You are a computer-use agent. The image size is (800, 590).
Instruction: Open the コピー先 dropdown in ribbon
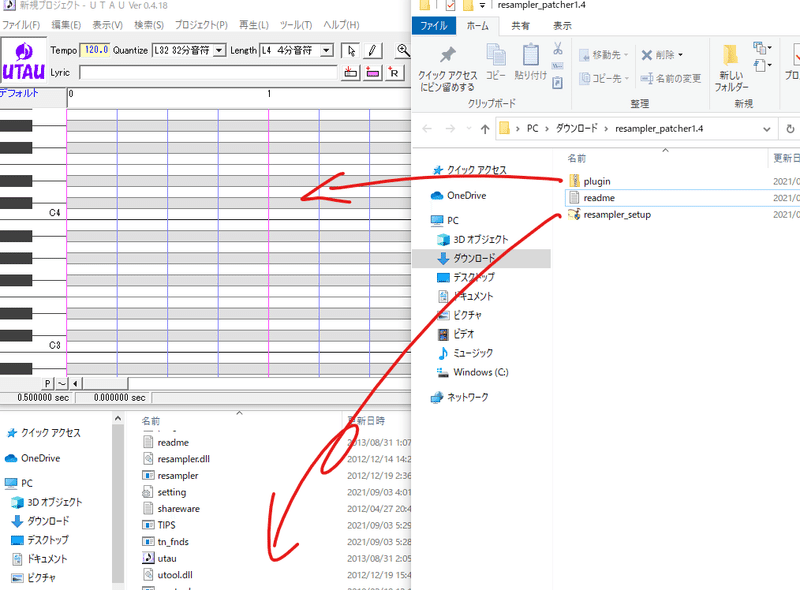604,78
